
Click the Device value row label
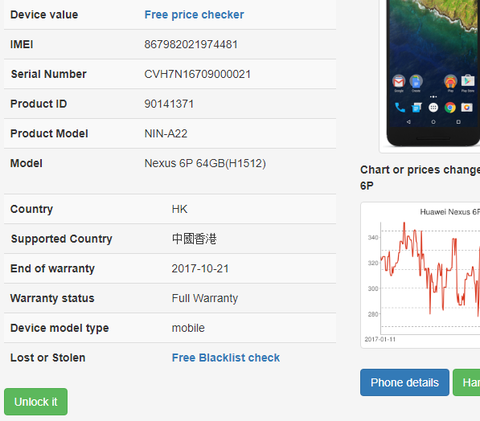[x=44, y=15]
